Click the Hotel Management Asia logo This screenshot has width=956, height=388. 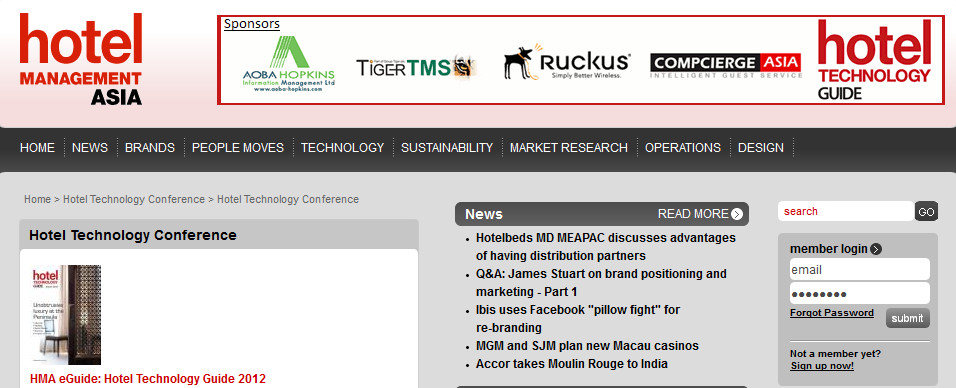[x=80, y=59]
